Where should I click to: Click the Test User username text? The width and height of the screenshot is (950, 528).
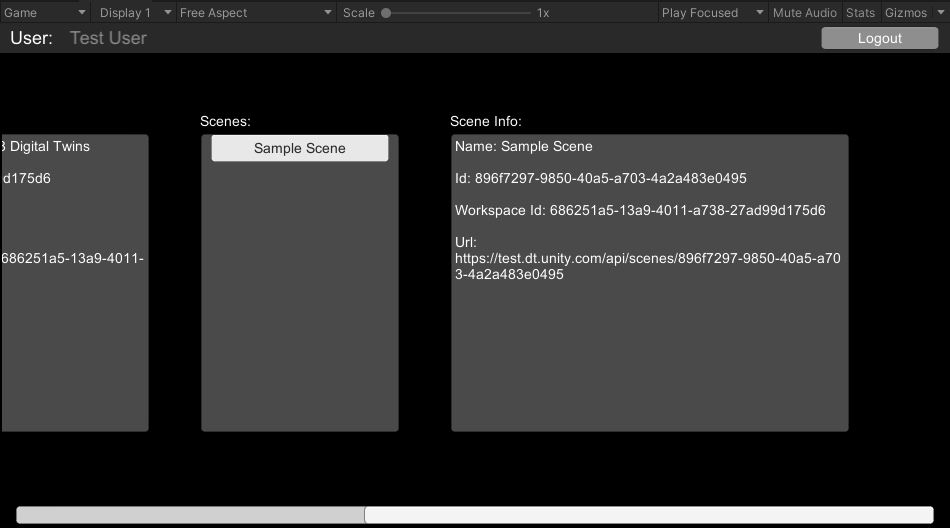(x=108, y=38)
